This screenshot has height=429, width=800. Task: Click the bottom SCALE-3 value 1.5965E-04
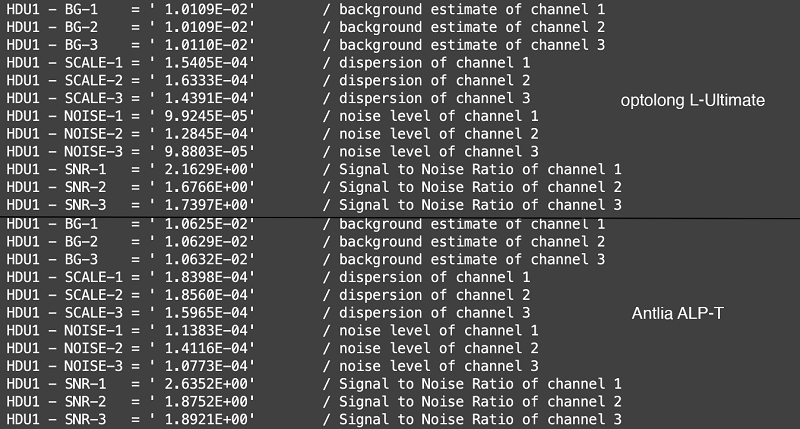pyautogui.click(x=206, y=313)
